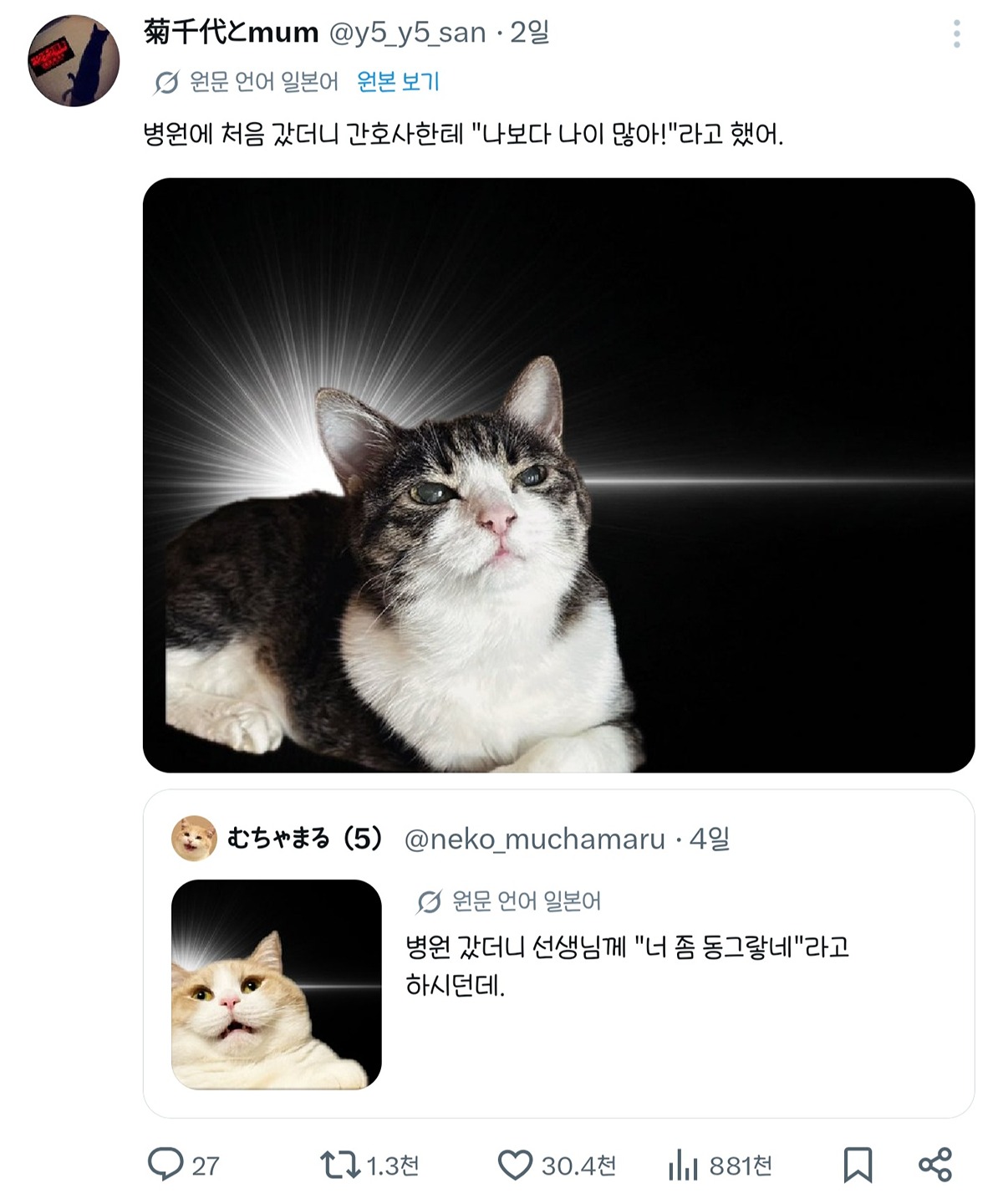Open view statistics bar chart icon
The width and height of the screenshot is (1003, 1204).
(x=683, y=1165)
